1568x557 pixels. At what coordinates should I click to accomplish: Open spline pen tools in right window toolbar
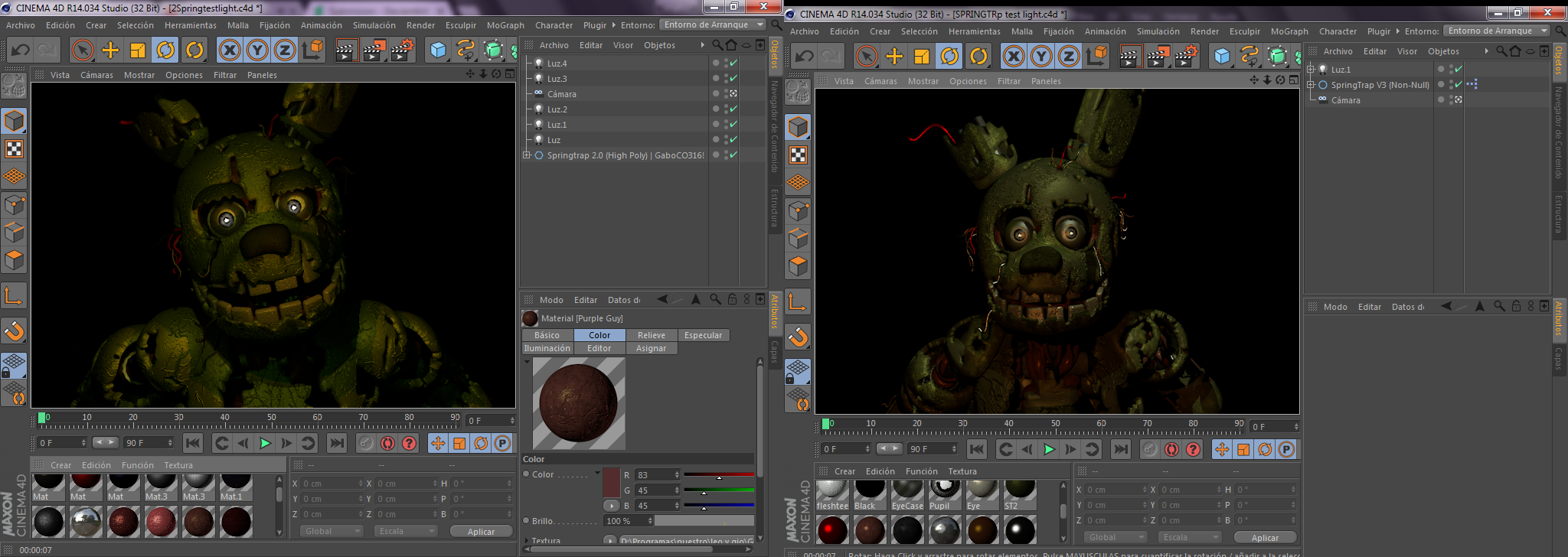click(1249, 57)
